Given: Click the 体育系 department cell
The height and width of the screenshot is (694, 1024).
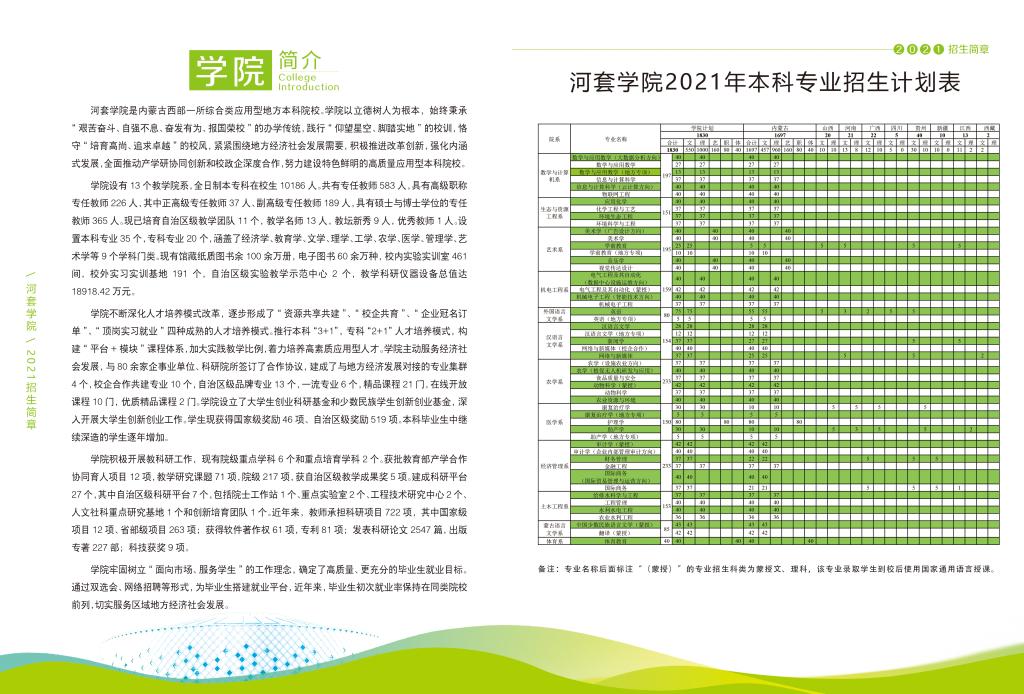Looking at the screenshot, I should pyautogui.click(x=554, y=541).
